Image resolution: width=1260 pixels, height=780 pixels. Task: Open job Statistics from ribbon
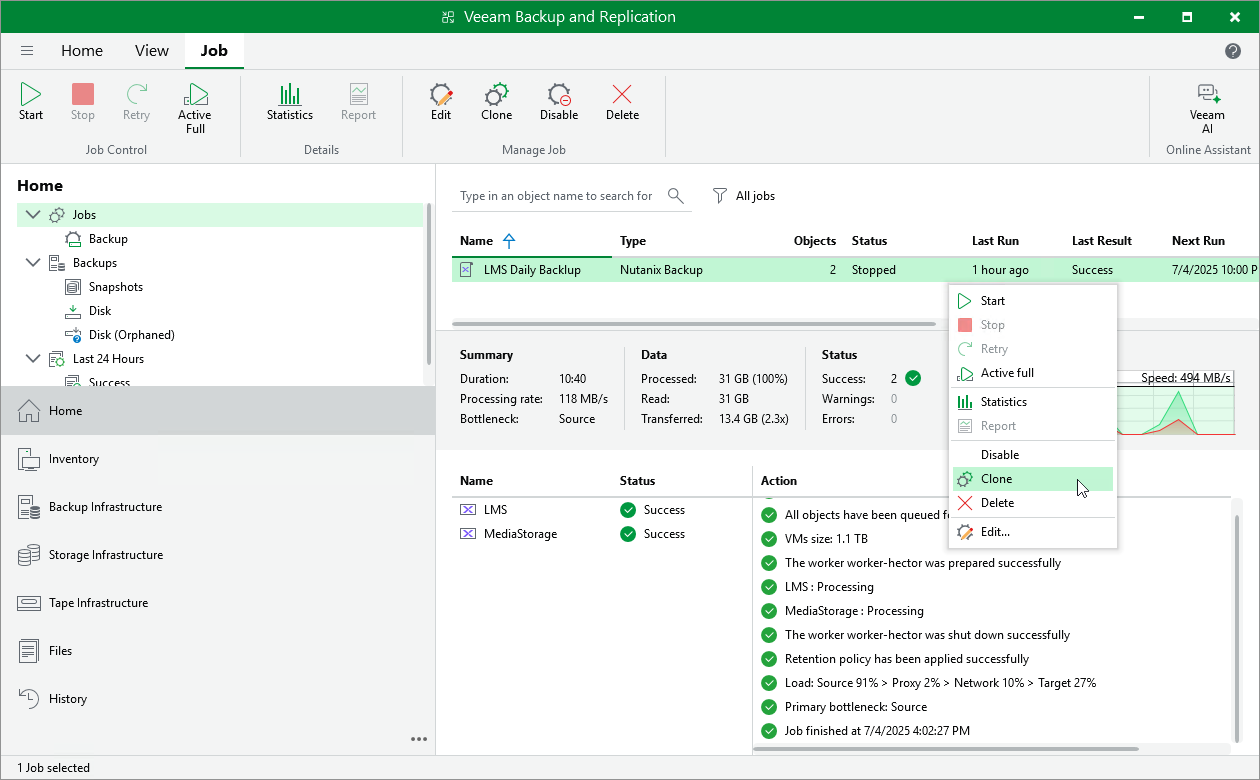point(290,102)
